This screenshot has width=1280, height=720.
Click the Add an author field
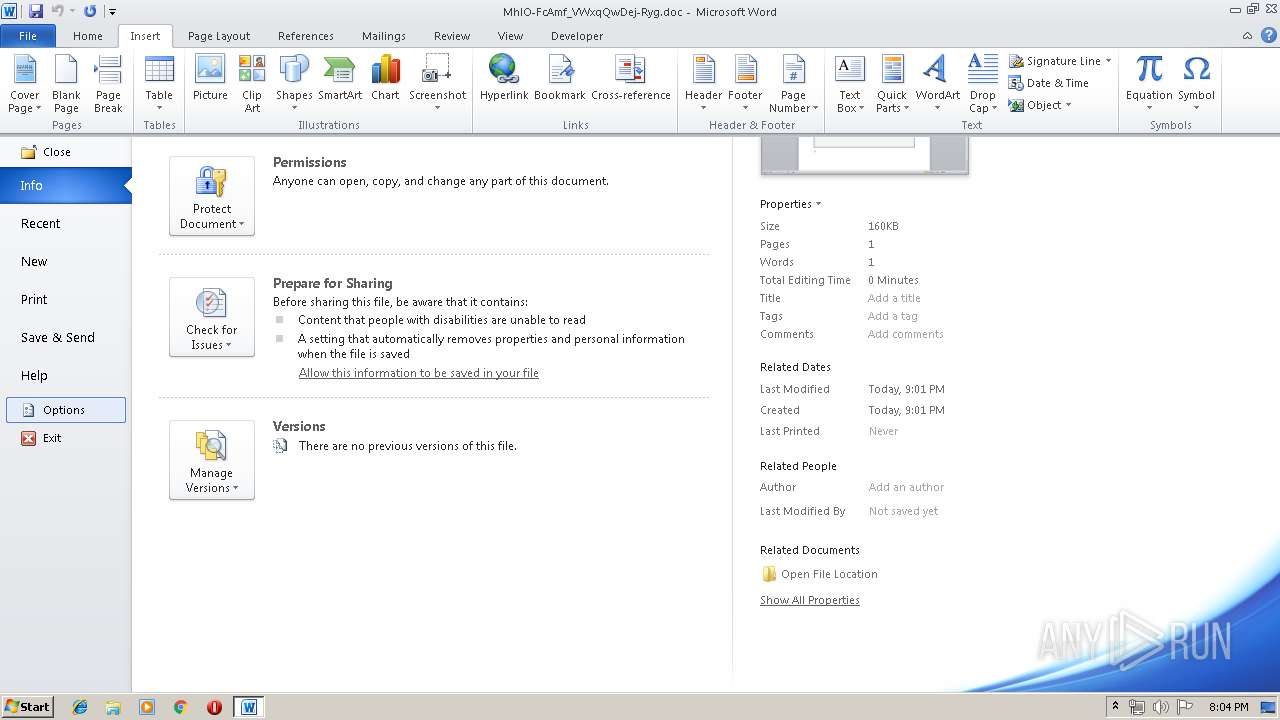[x=906, y=487]
